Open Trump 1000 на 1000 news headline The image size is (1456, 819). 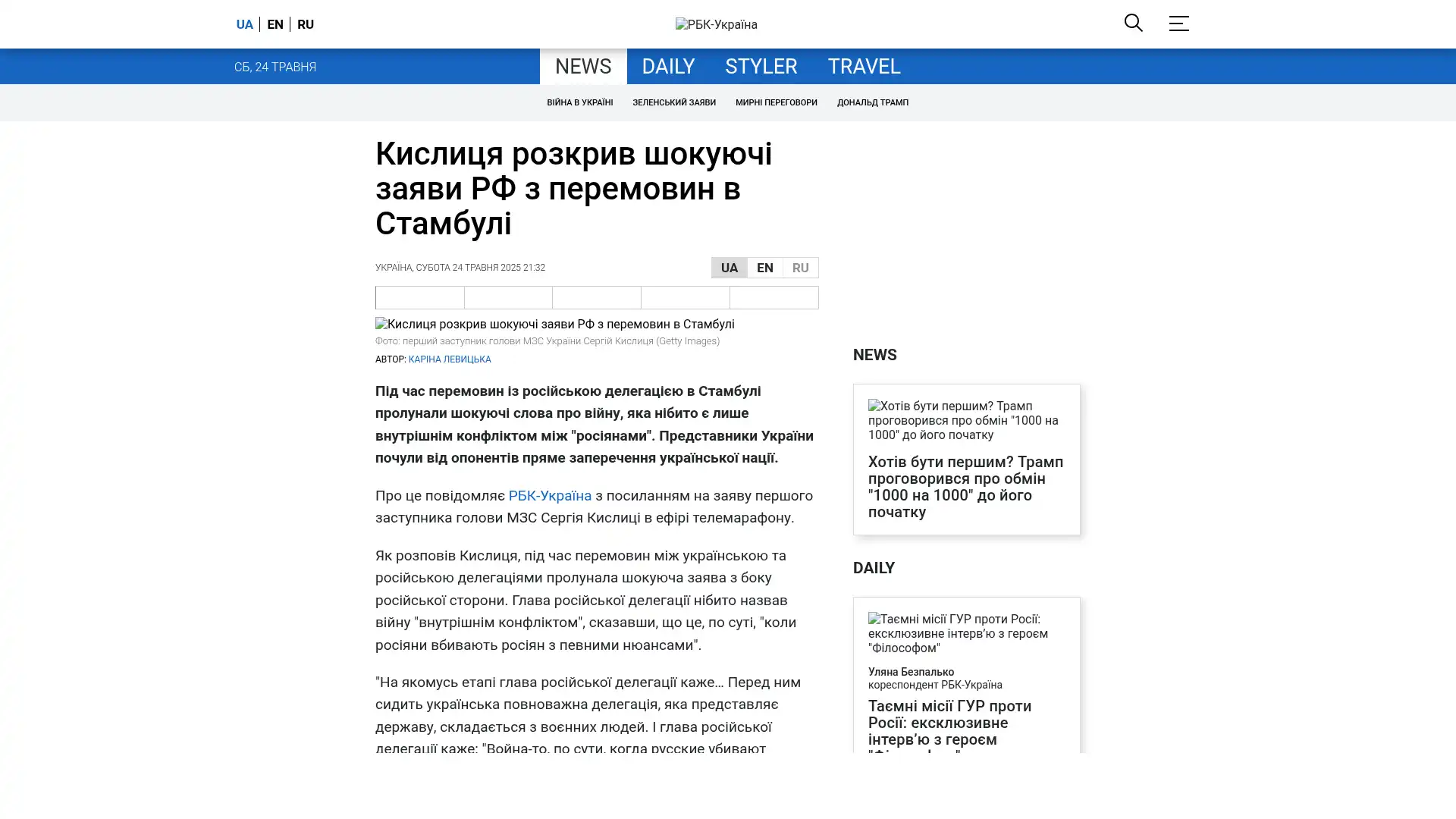coord(965,487)
